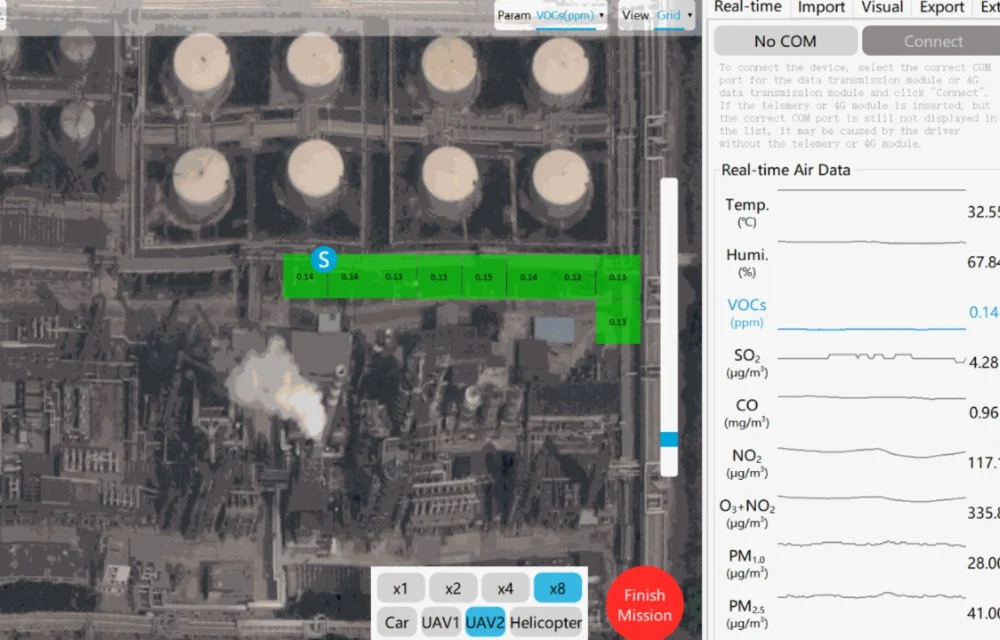Set simulation speed to x1
The width and height of the screenshot is (1000, 640).
click(x=401, y=588)
